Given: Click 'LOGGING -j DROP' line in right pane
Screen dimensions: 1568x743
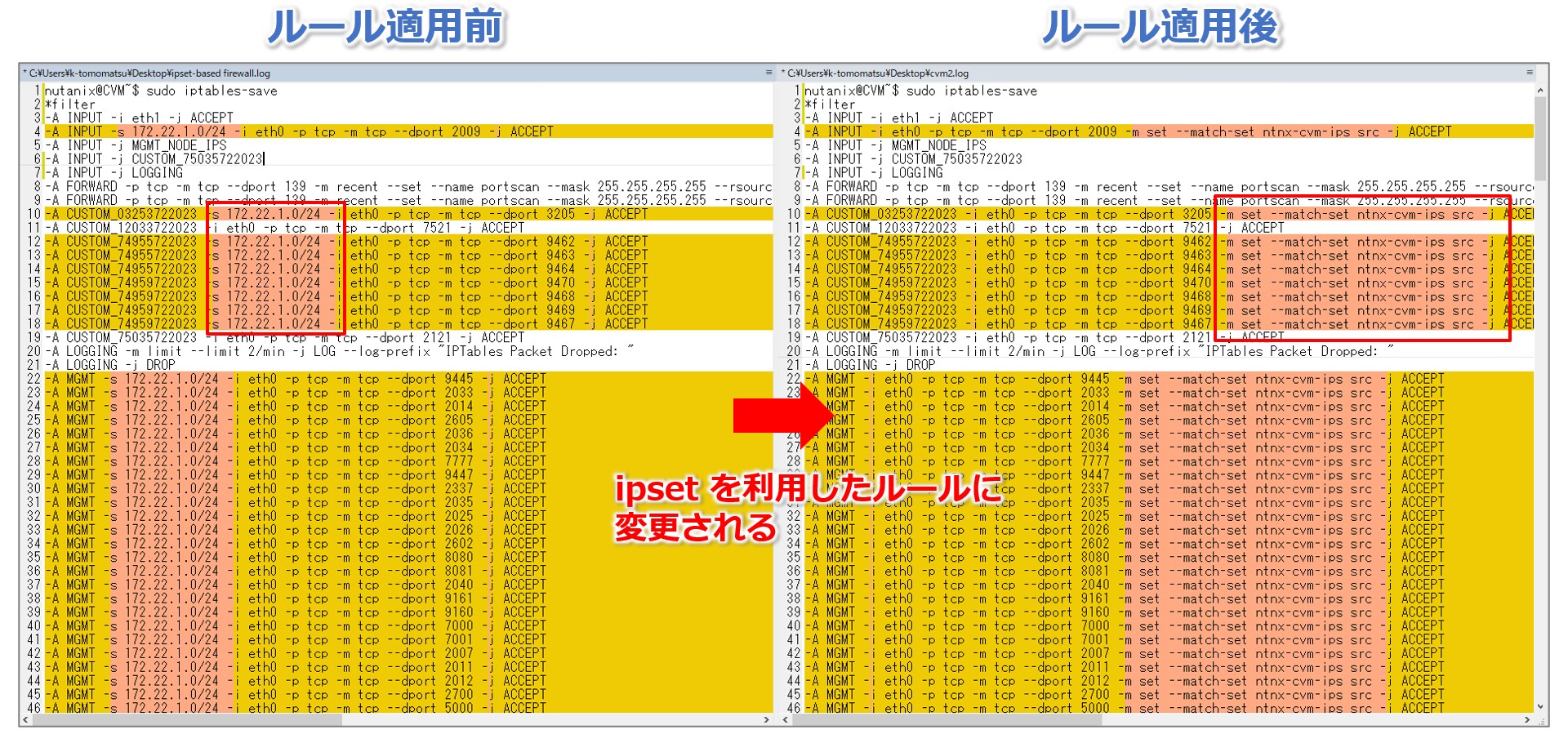Looking at the screenshot, I should pyautogui.click(x=869, y=365).
